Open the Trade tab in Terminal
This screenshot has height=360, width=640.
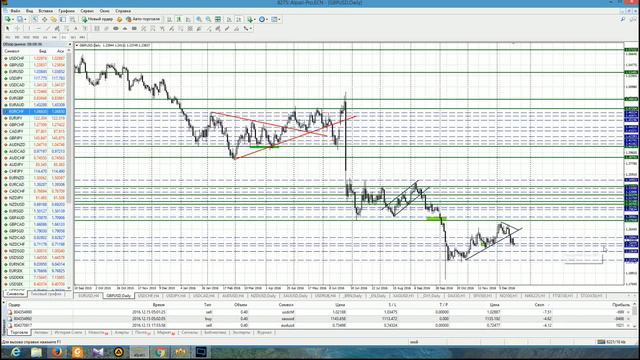click(19, 333)
